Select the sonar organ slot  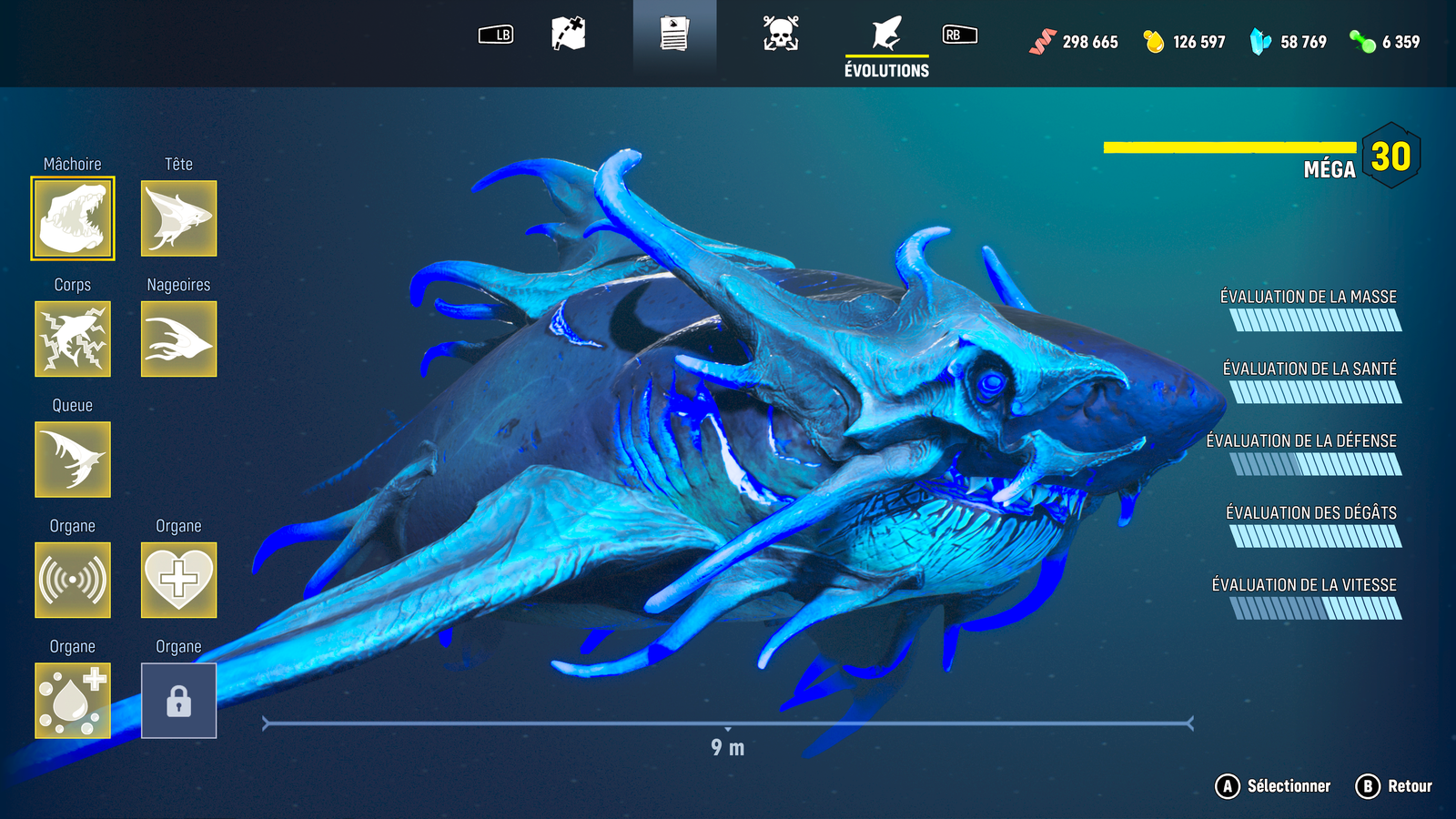pos(73,580)
